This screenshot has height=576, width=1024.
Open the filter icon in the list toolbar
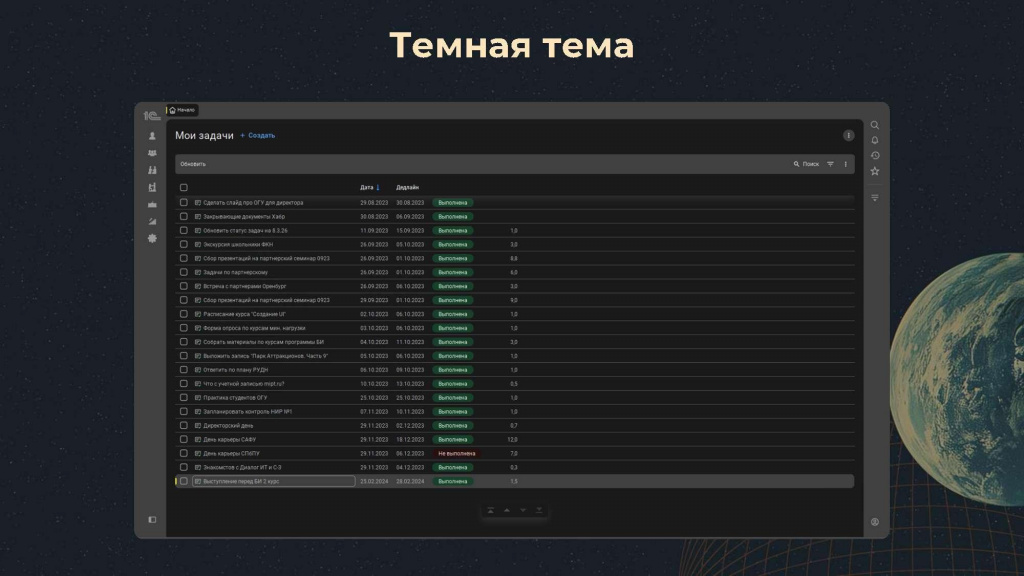tap(830, 164)
